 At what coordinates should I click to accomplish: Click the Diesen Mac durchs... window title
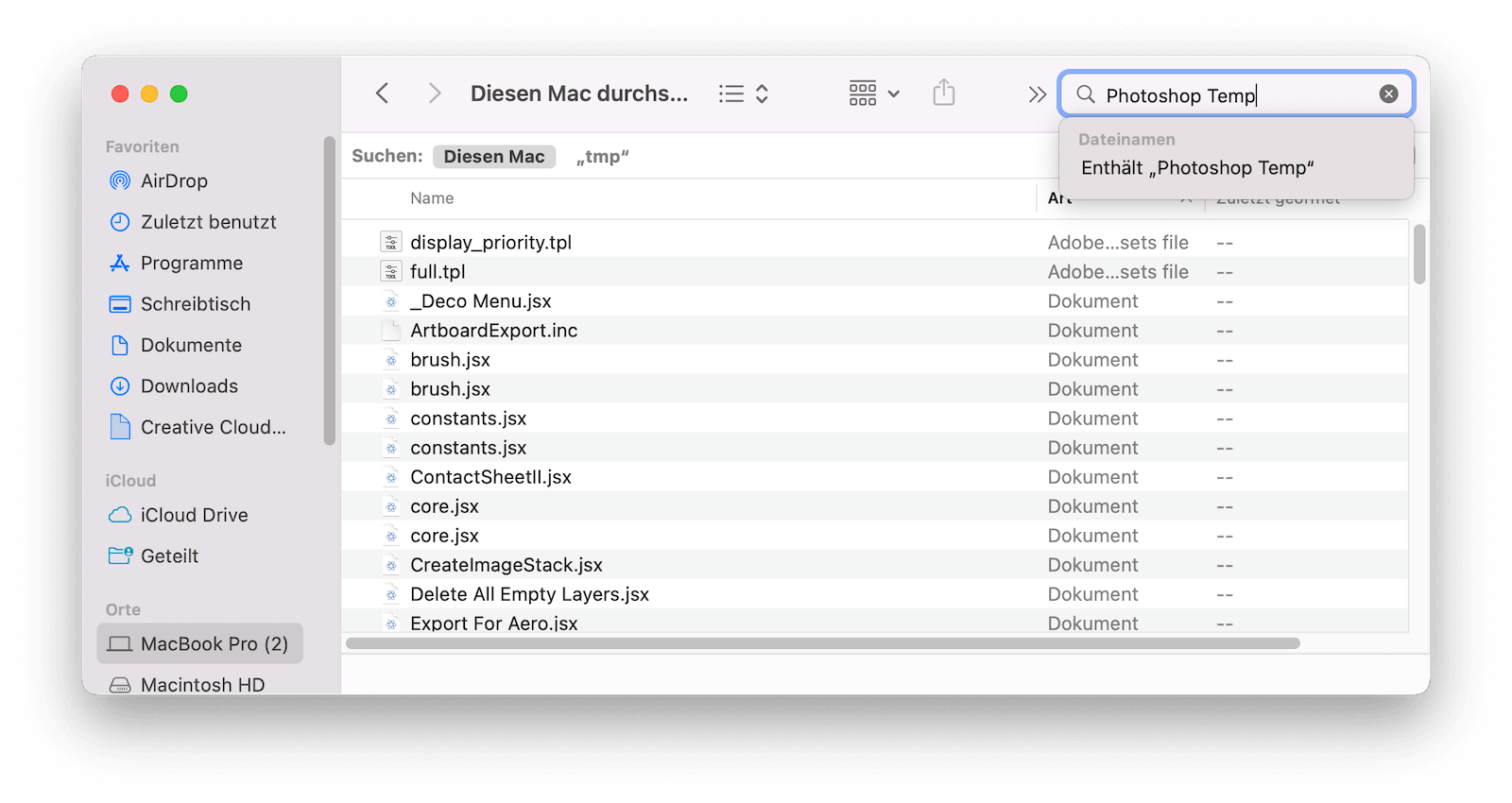(x=579, y=94)
